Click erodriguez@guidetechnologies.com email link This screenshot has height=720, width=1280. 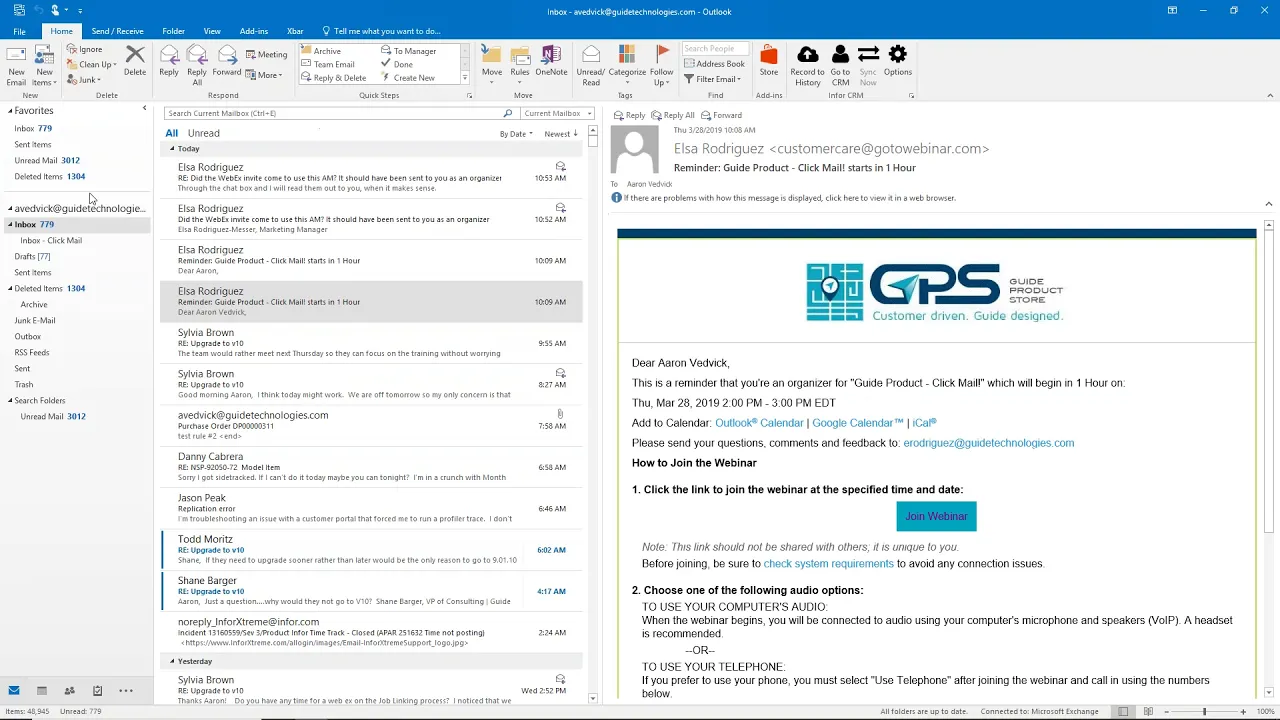coord(989,443)
